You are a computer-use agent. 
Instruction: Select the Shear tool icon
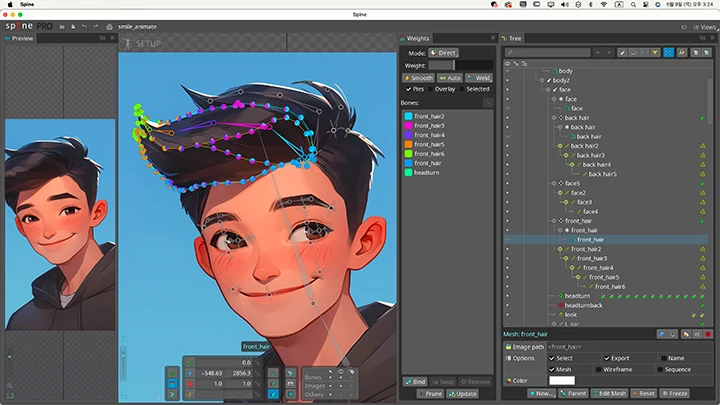coord(190,394)
